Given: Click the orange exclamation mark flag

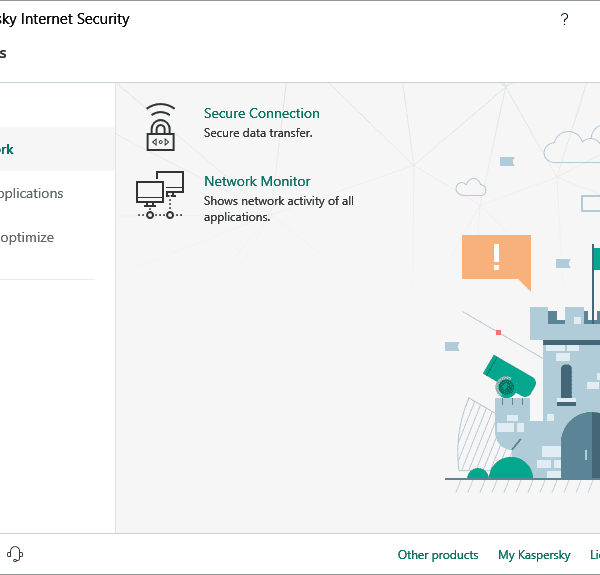Looking at the screenshot, I should (496, 257).
